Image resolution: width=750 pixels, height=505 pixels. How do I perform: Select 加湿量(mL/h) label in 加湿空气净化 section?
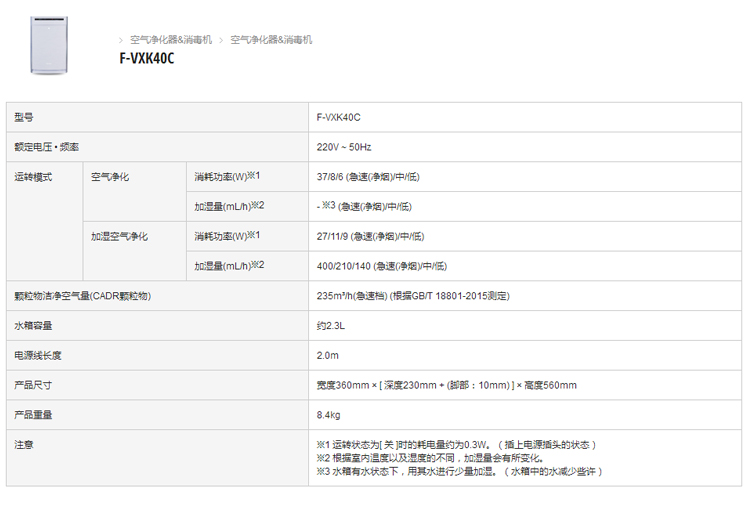[x=229, y=265]
